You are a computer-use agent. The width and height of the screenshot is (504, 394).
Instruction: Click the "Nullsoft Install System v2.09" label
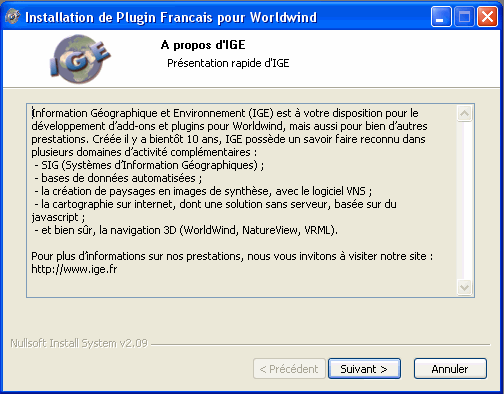click(x=79, y=343)
